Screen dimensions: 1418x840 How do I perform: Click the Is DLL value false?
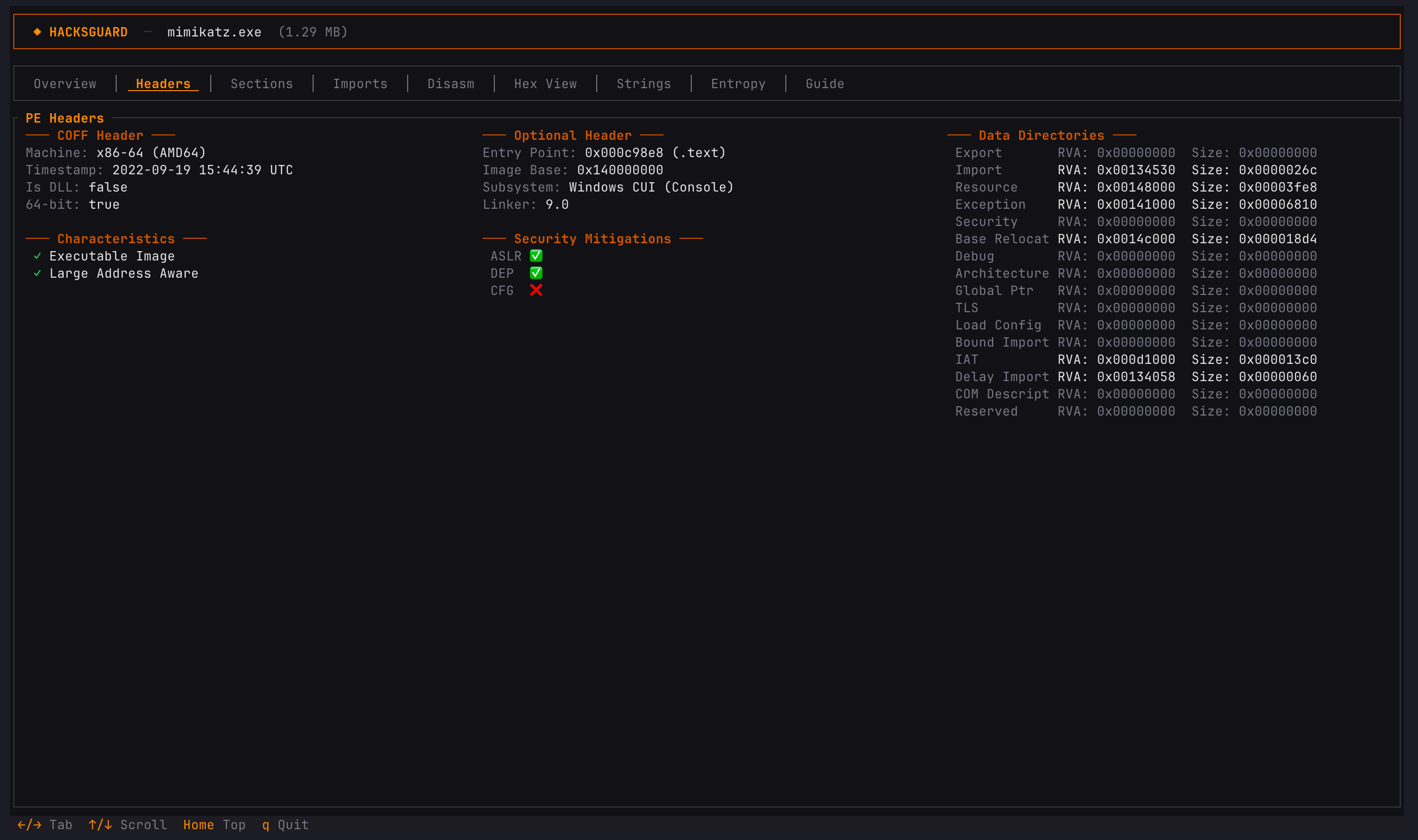coord(108,188)
